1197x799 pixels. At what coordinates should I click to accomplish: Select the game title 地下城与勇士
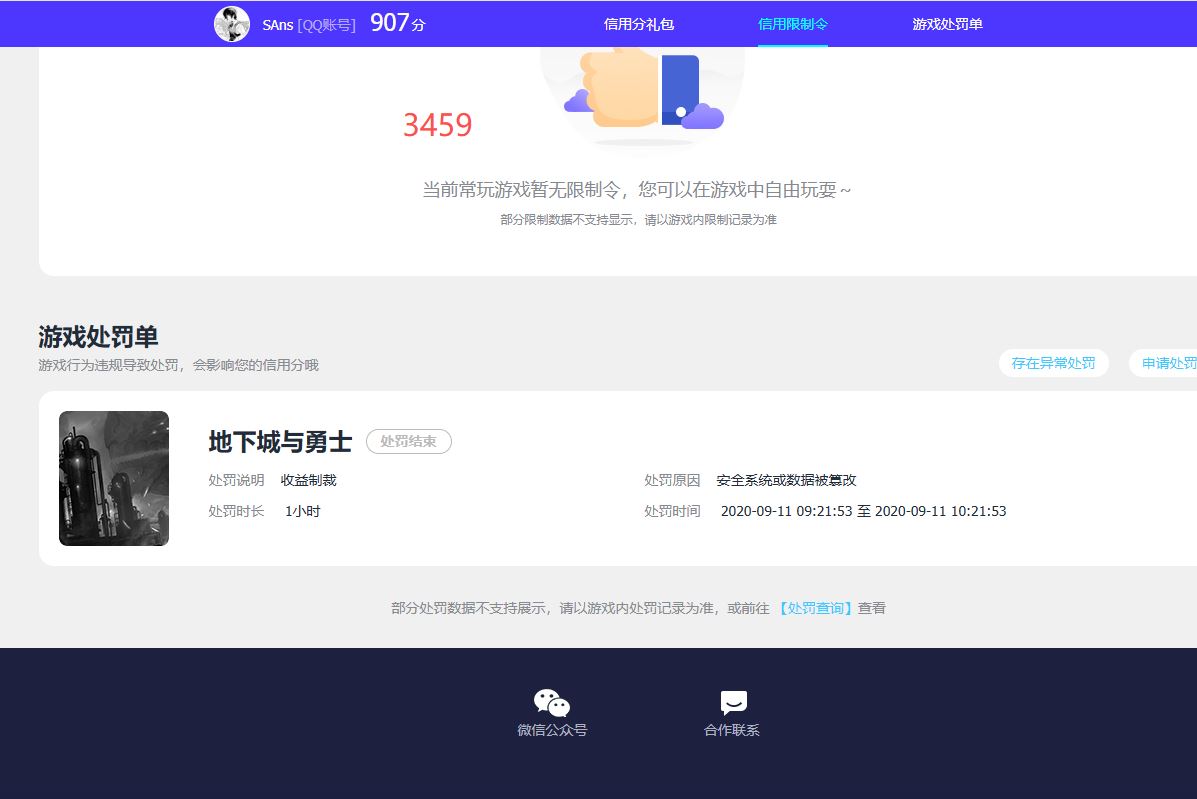(x=278, y=441)
